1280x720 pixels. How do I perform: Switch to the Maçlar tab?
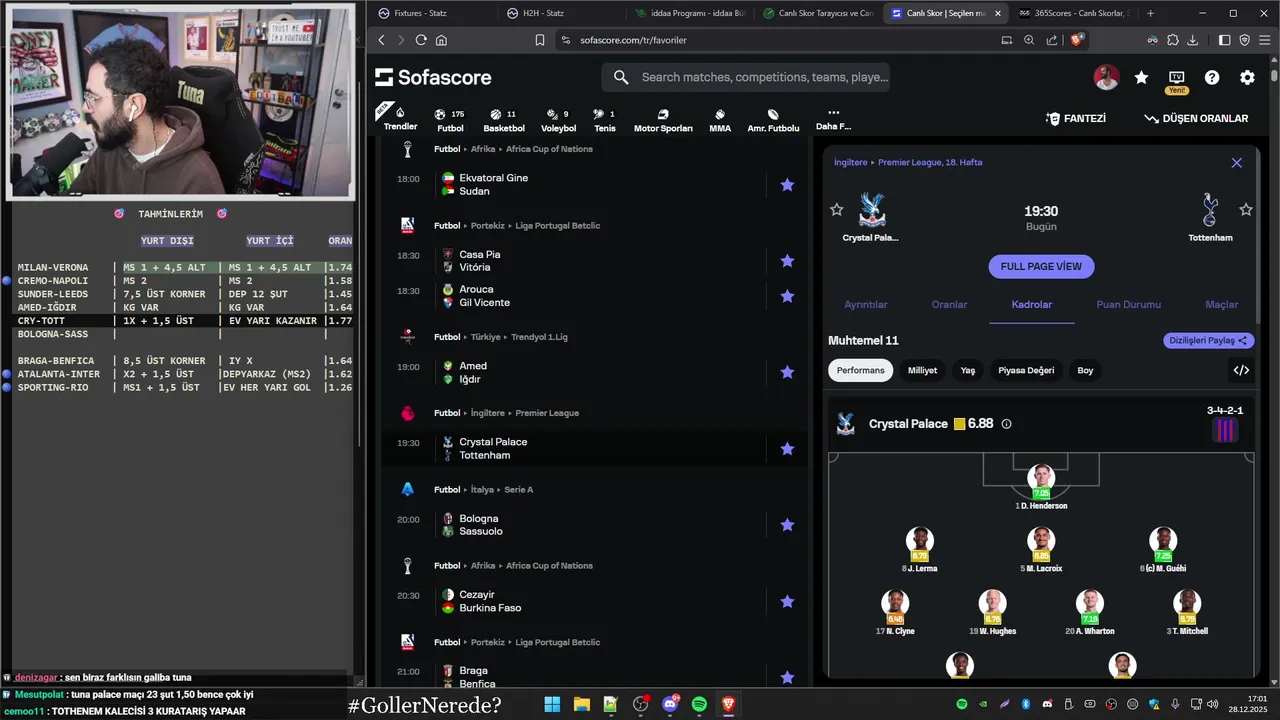click(x=1221, y=304)
